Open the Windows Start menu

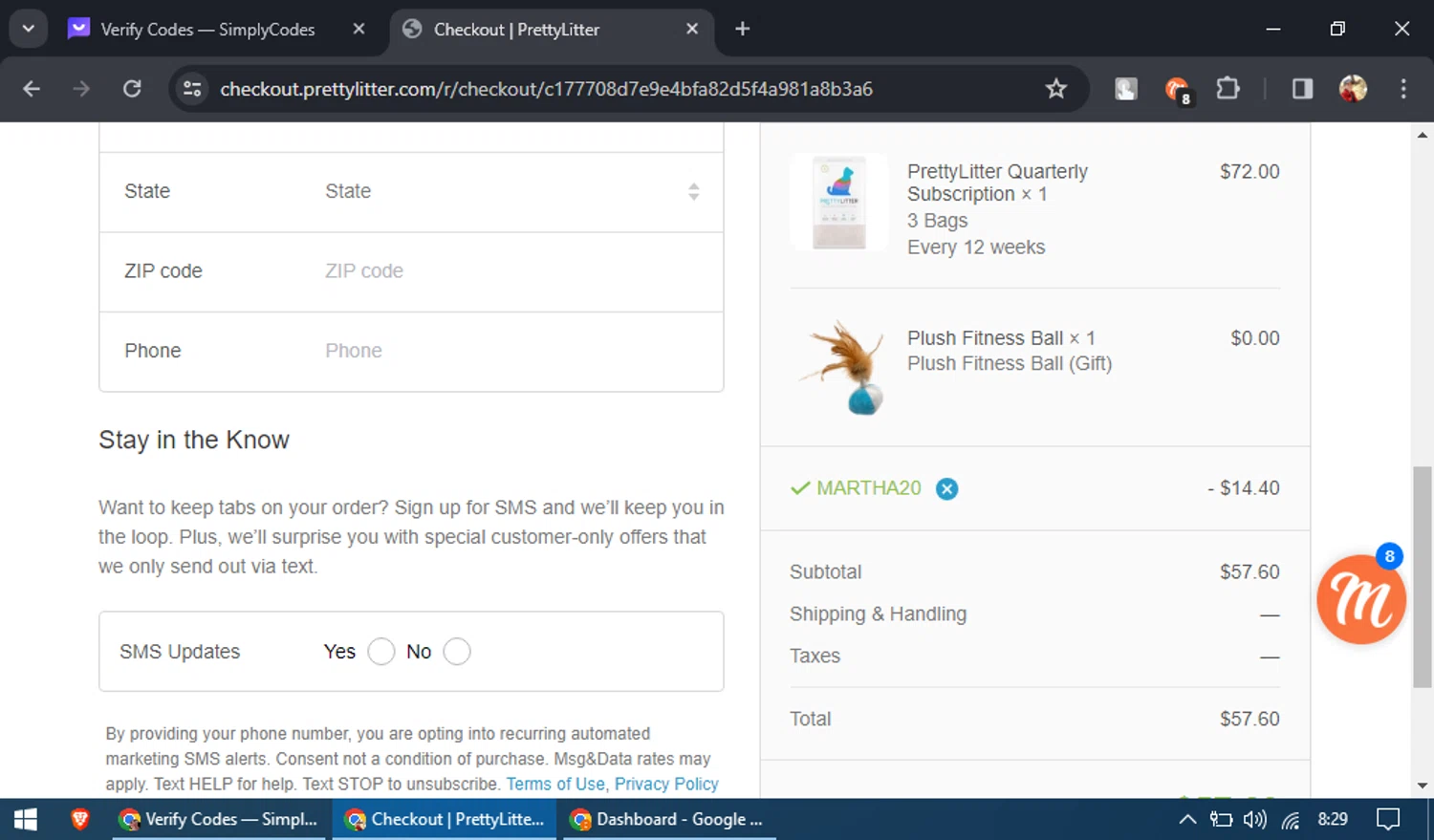(26, 820)
